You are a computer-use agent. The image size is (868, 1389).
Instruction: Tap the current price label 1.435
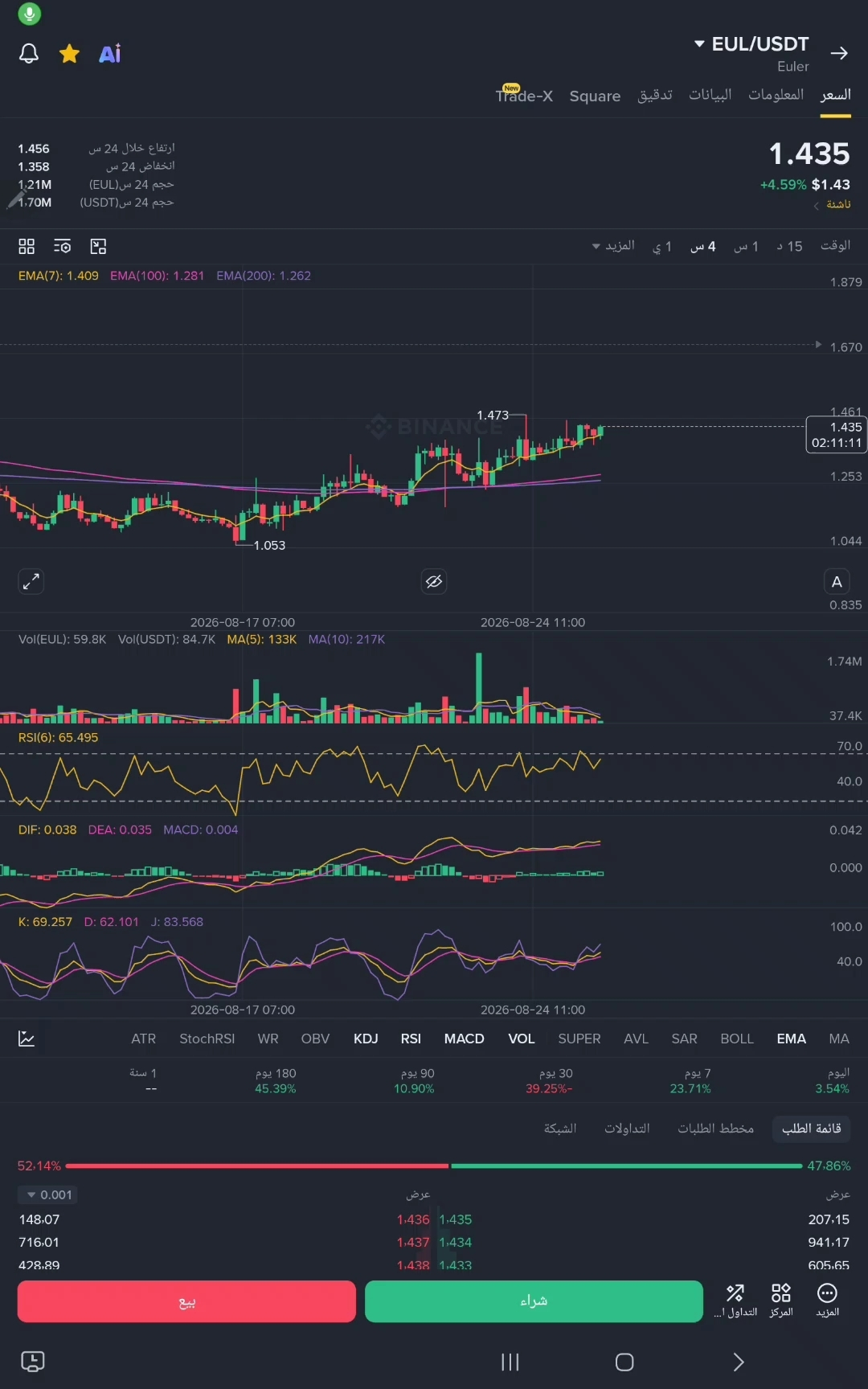click(837, 434)
